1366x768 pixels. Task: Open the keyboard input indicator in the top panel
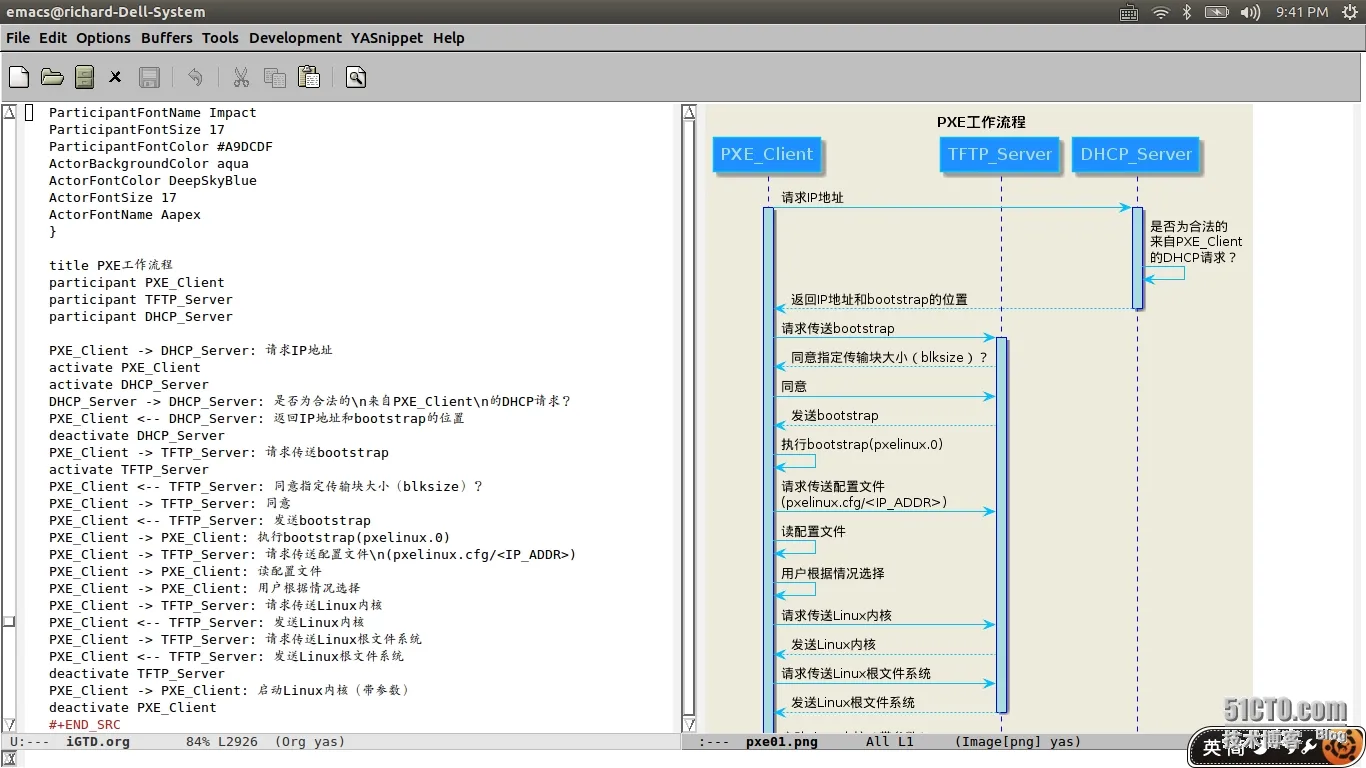[x=1129, y=12]
